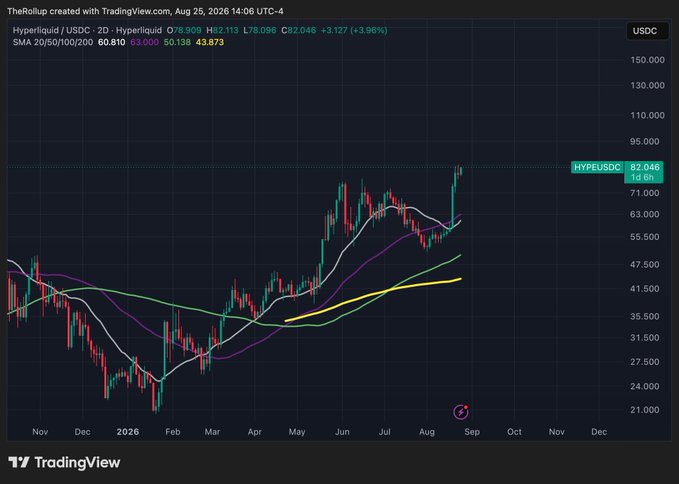Click the 71.000 price axis label
679x484 pixels.
[645, 193]
